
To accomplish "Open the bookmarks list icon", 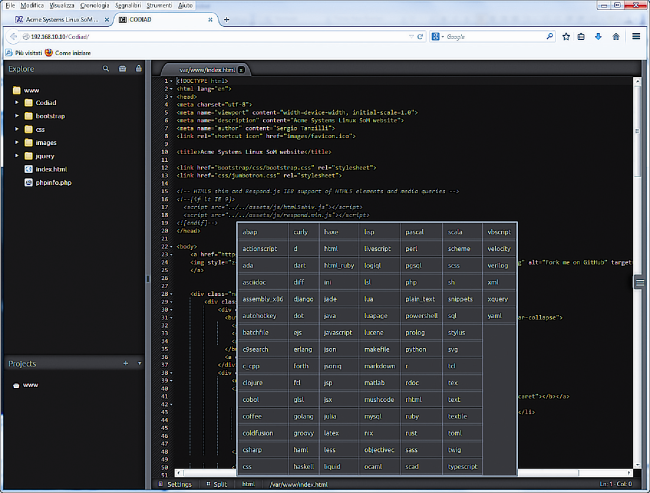I will pos(581,36).
